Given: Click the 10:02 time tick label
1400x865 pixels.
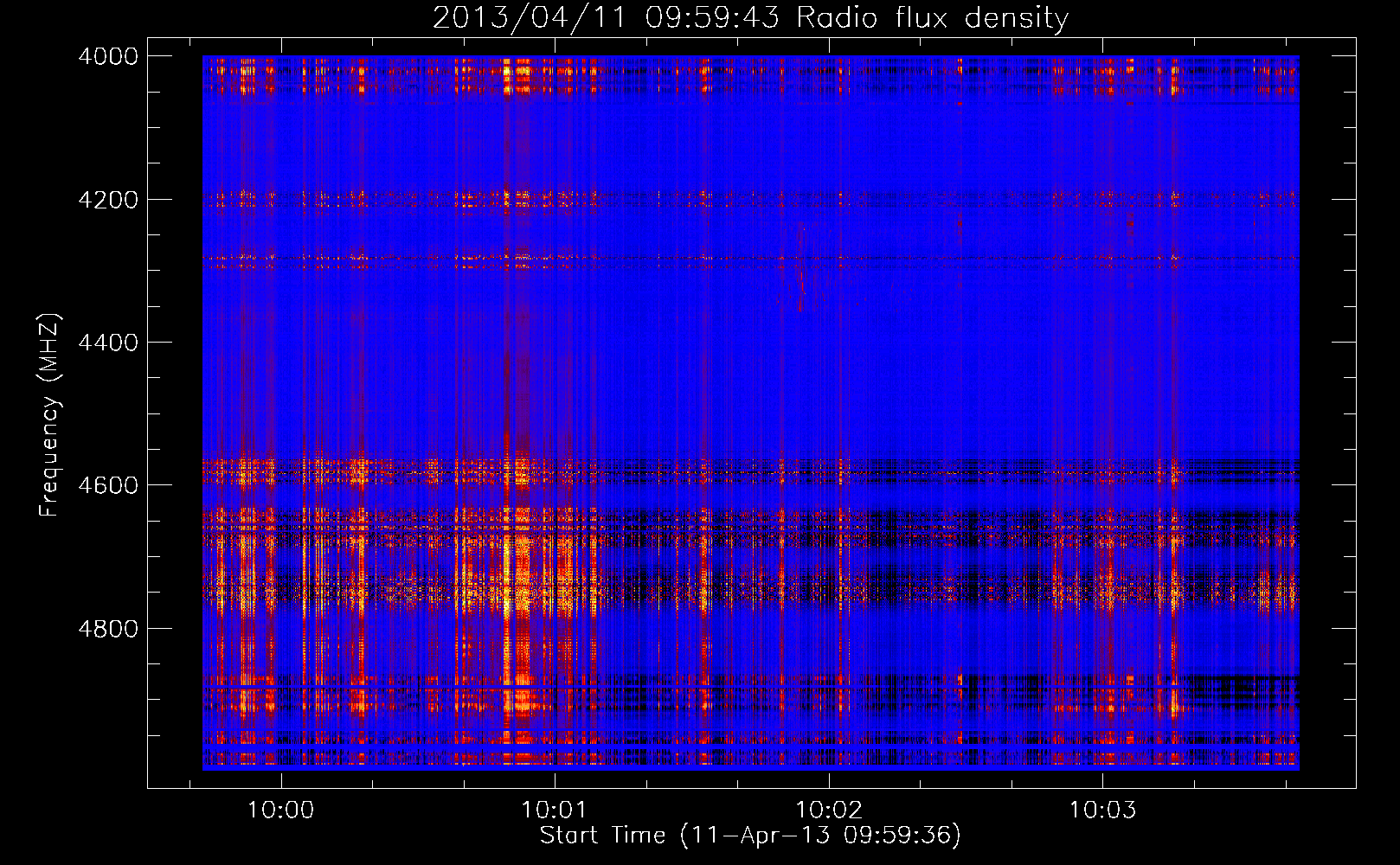Looking at the screenshot, I should (x=829, y=811).
